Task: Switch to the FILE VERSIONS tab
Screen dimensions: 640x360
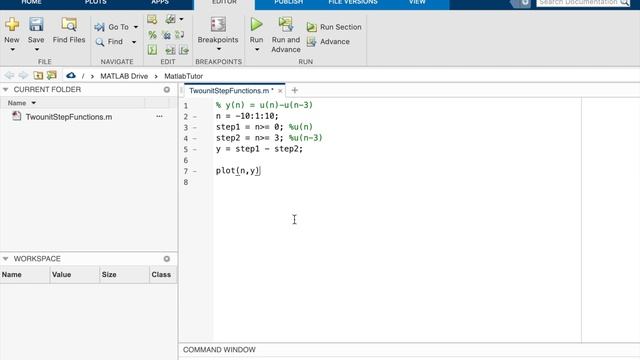Action: point(353,2)
